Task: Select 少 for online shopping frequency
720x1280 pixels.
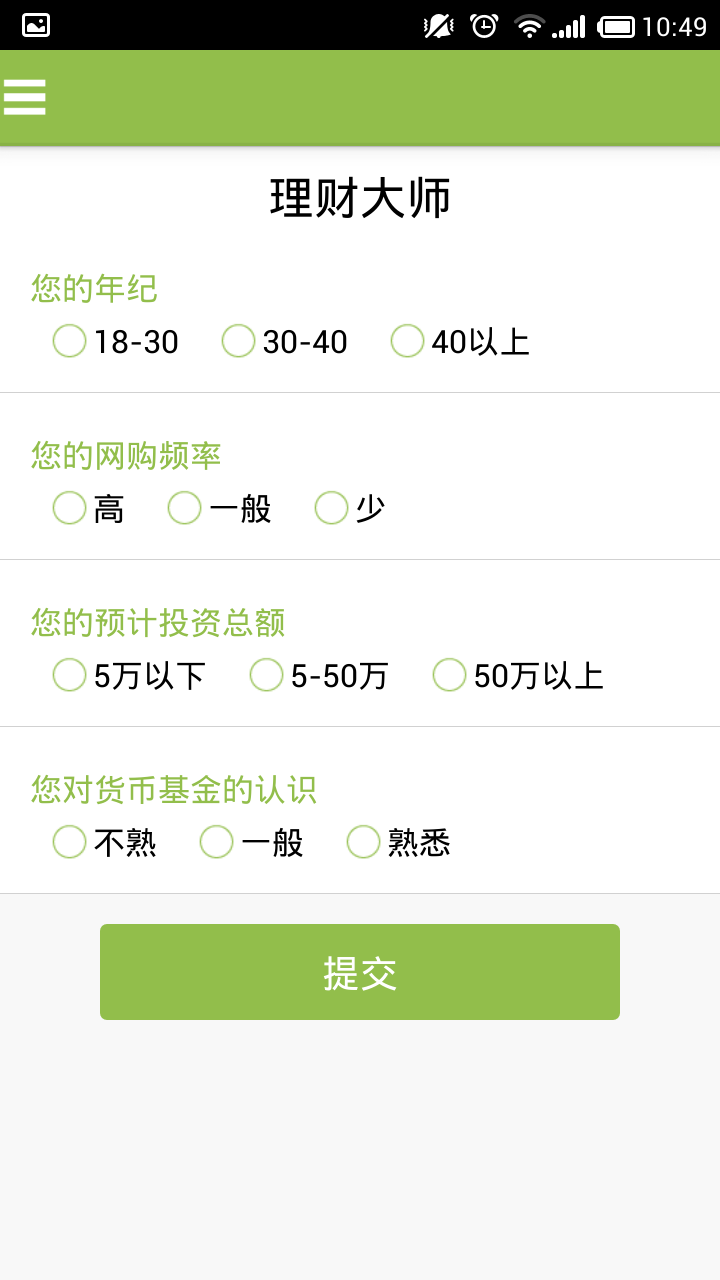Action: click(x=332, y=508)
